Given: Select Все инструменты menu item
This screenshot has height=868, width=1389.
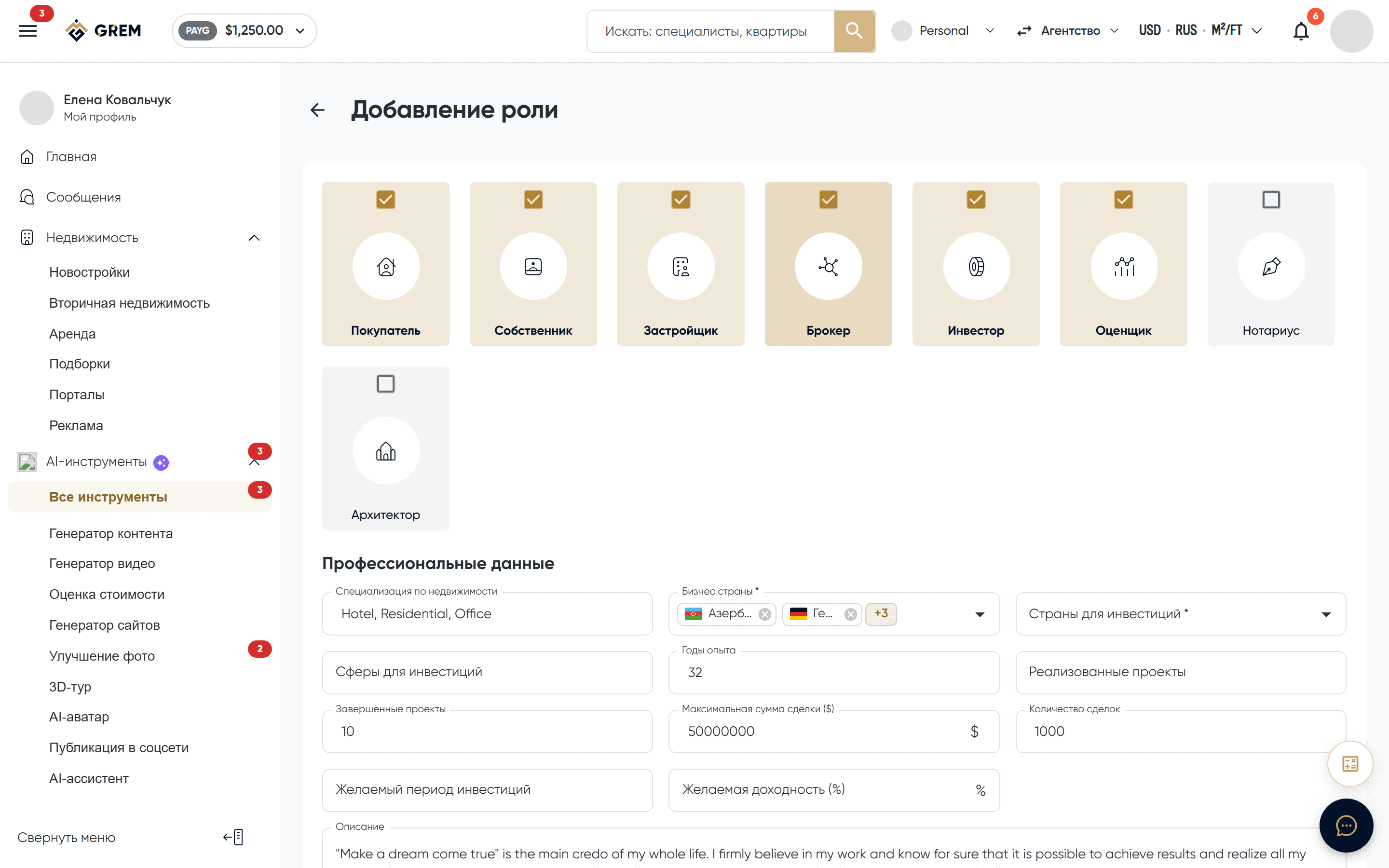Looking at the screenshot, I should [139, 497].
